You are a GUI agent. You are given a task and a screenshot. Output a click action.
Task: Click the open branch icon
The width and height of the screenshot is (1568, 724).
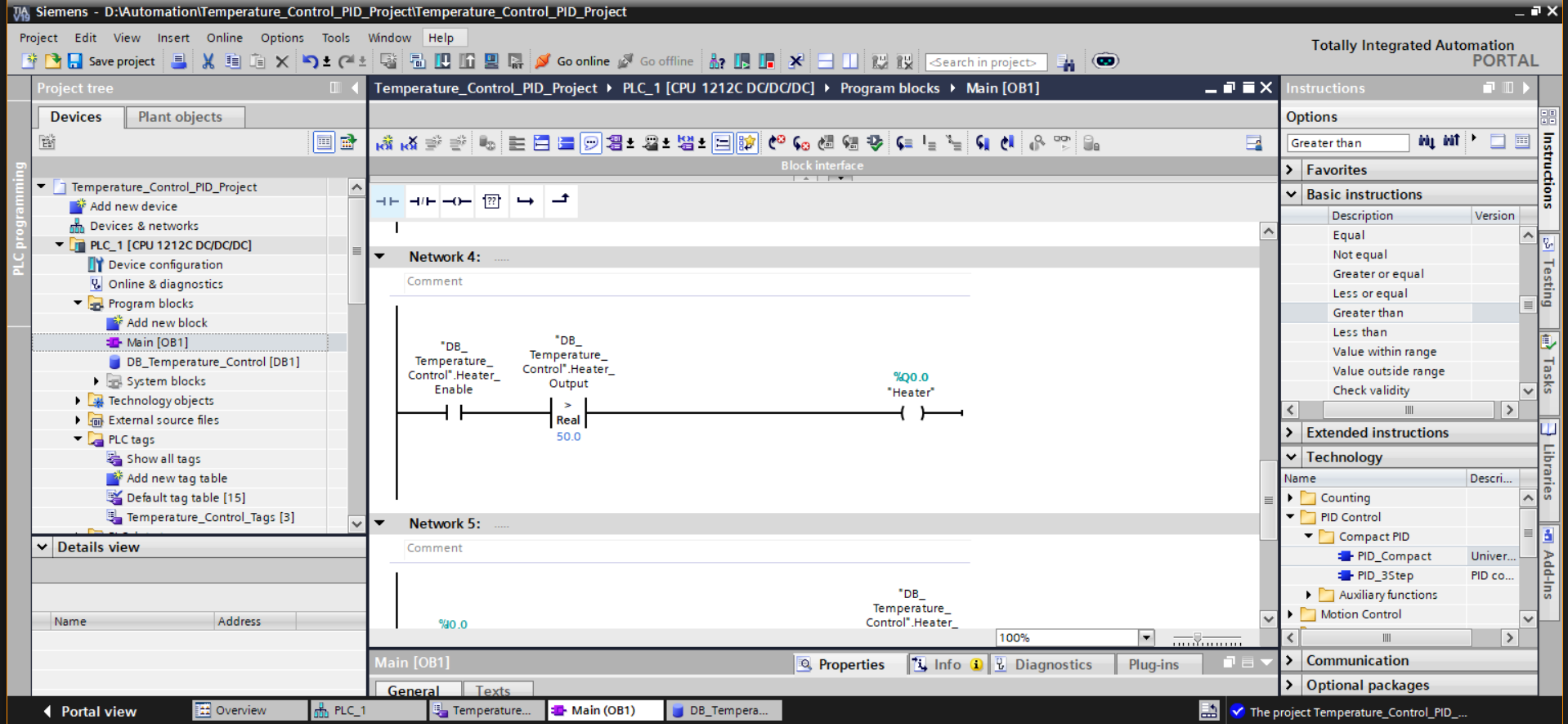[526, 201]
